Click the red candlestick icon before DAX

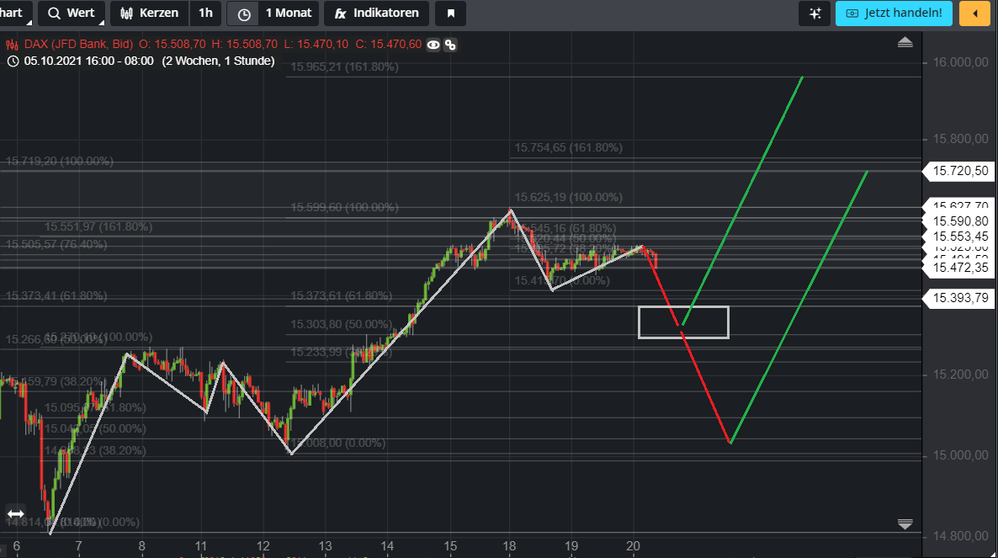click(13, 45)
